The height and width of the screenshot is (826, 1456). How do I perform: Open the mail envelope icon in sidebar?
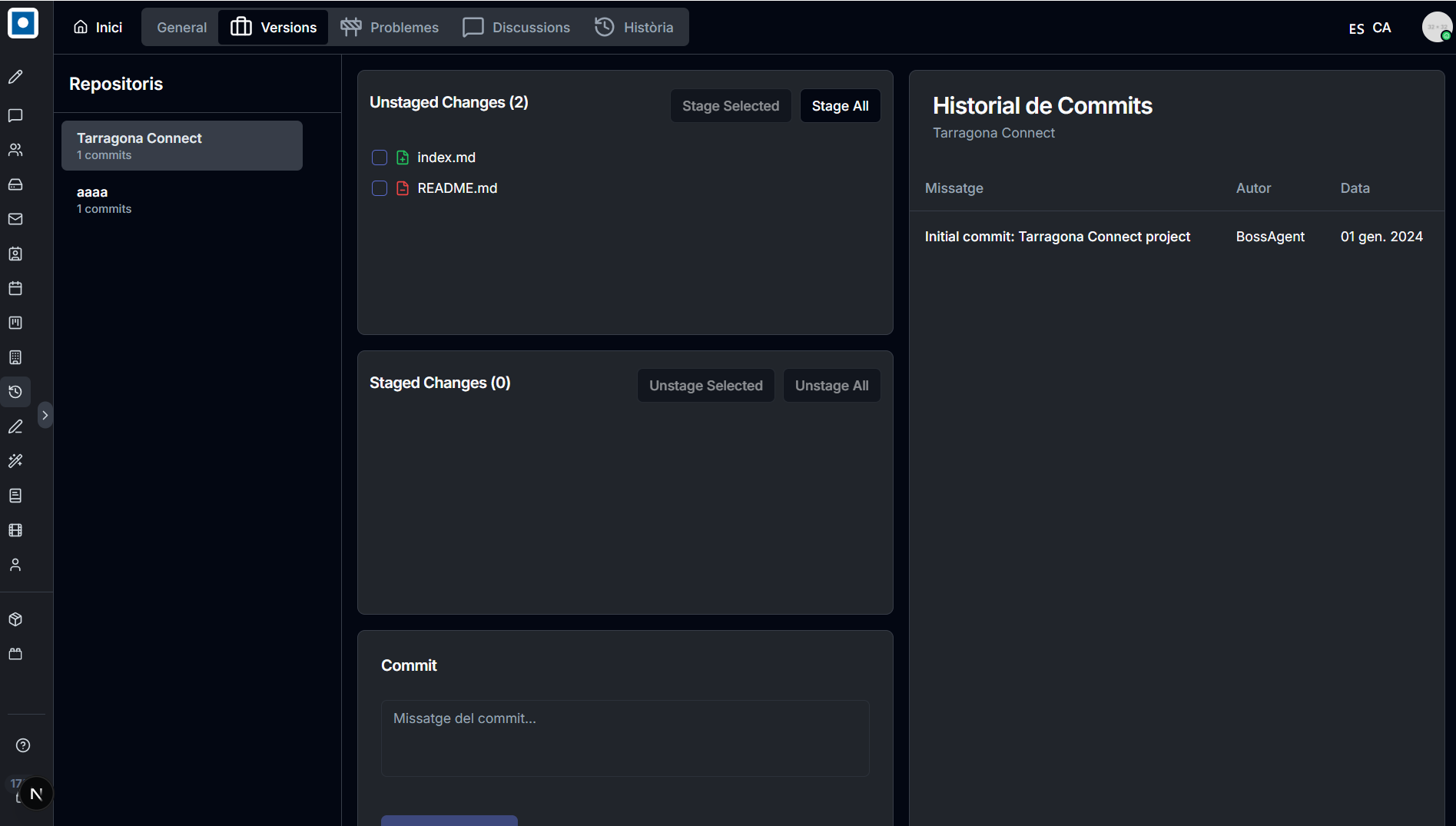click(15, 219)
